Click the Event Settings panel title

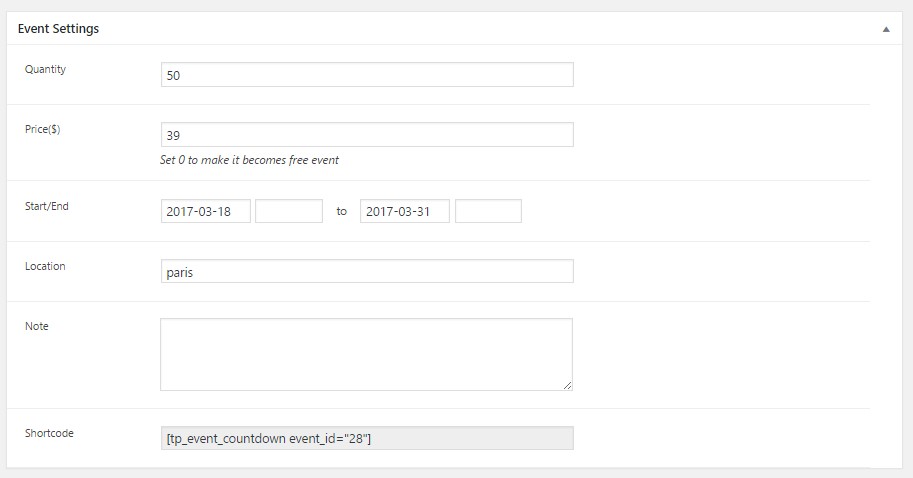tap(58, 29)
